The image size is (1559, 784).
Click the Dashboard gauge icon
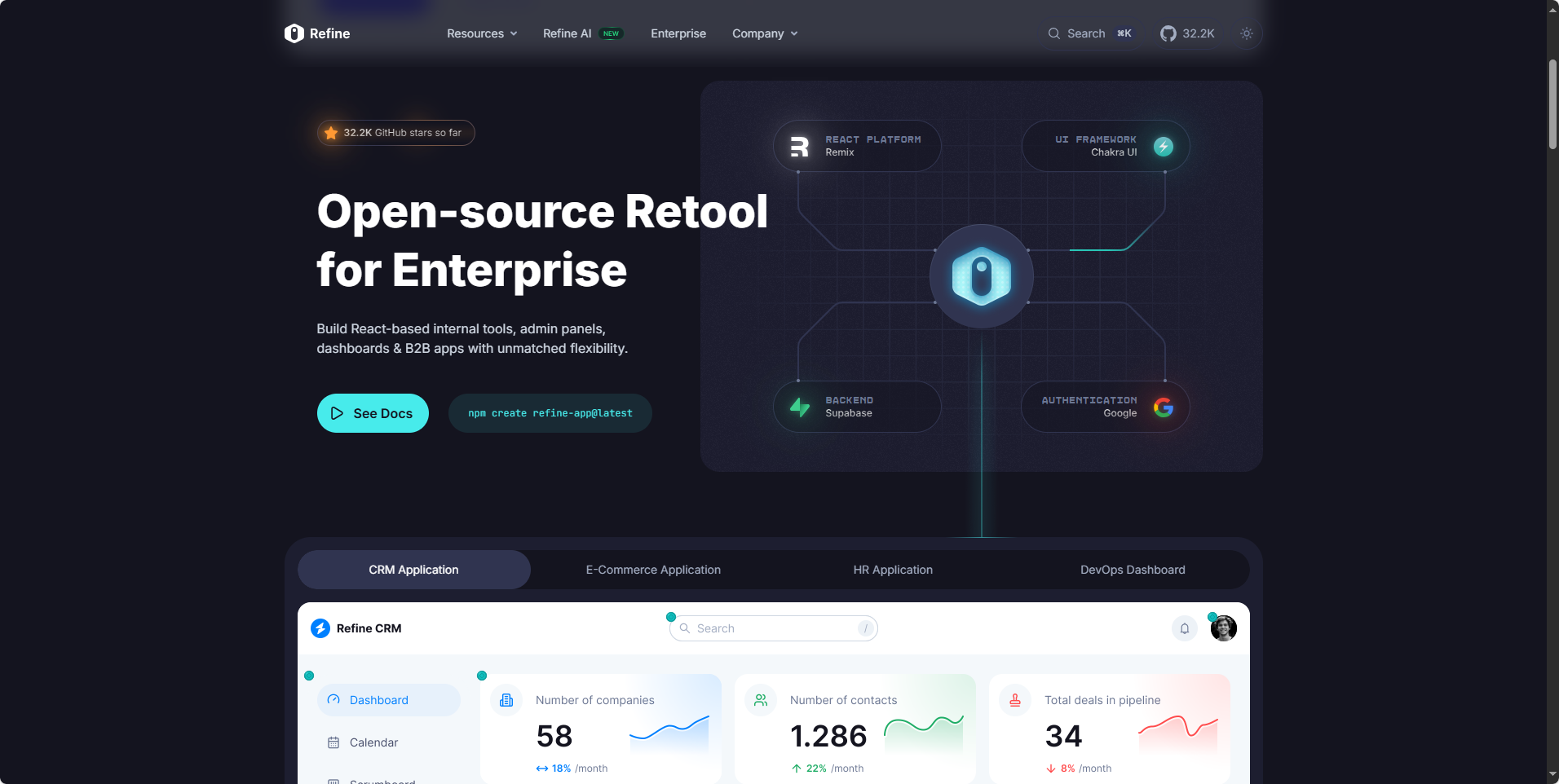pyautogui.click(x=333, y=700)
